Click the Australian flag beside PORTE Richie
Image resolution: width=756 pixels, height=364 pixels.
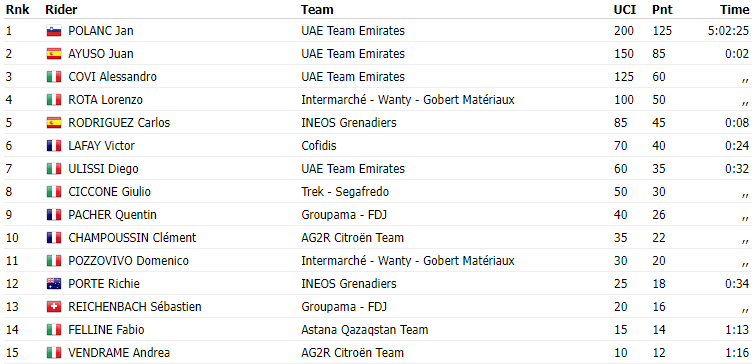(54, 284)
